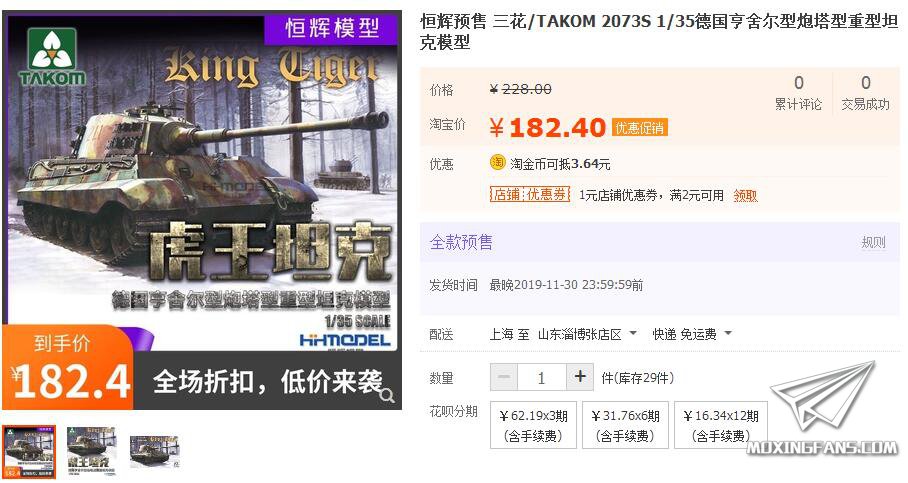This screenshot has height=483, width=908.
Task: Click the shipping deadline text 最晚2019-11-30
Action: click(566, 285)
